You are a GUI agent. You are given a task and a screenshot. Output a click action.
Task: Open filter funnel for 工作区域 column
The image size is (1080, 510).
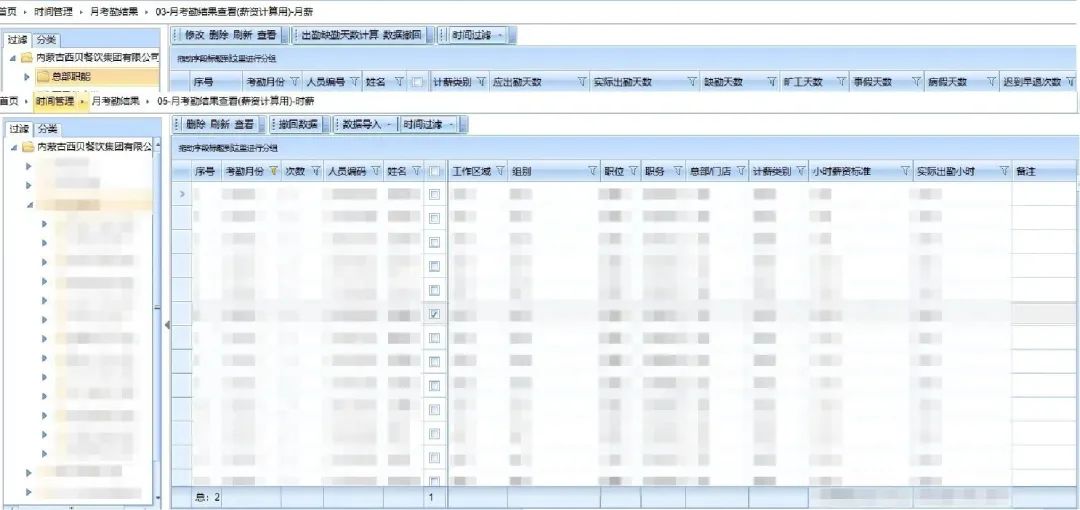tap(499, 171)
